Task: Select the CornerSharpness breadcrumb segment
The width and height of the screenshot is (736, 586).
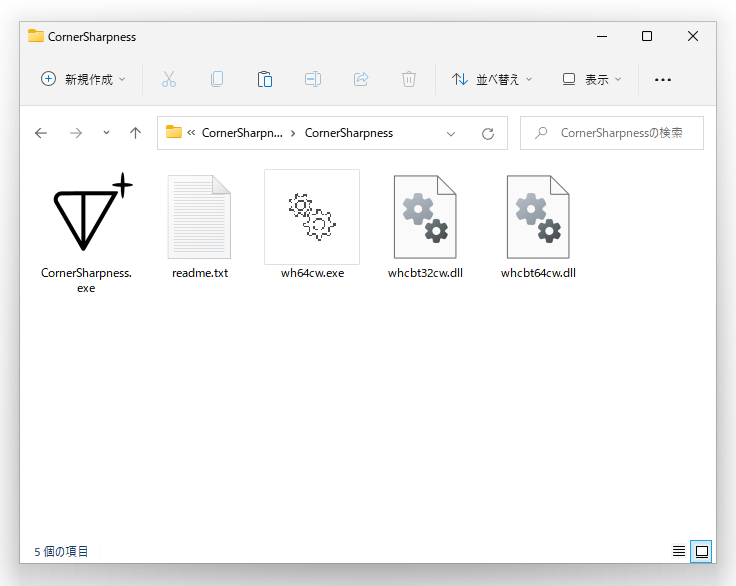Action: tap(349, 133)
